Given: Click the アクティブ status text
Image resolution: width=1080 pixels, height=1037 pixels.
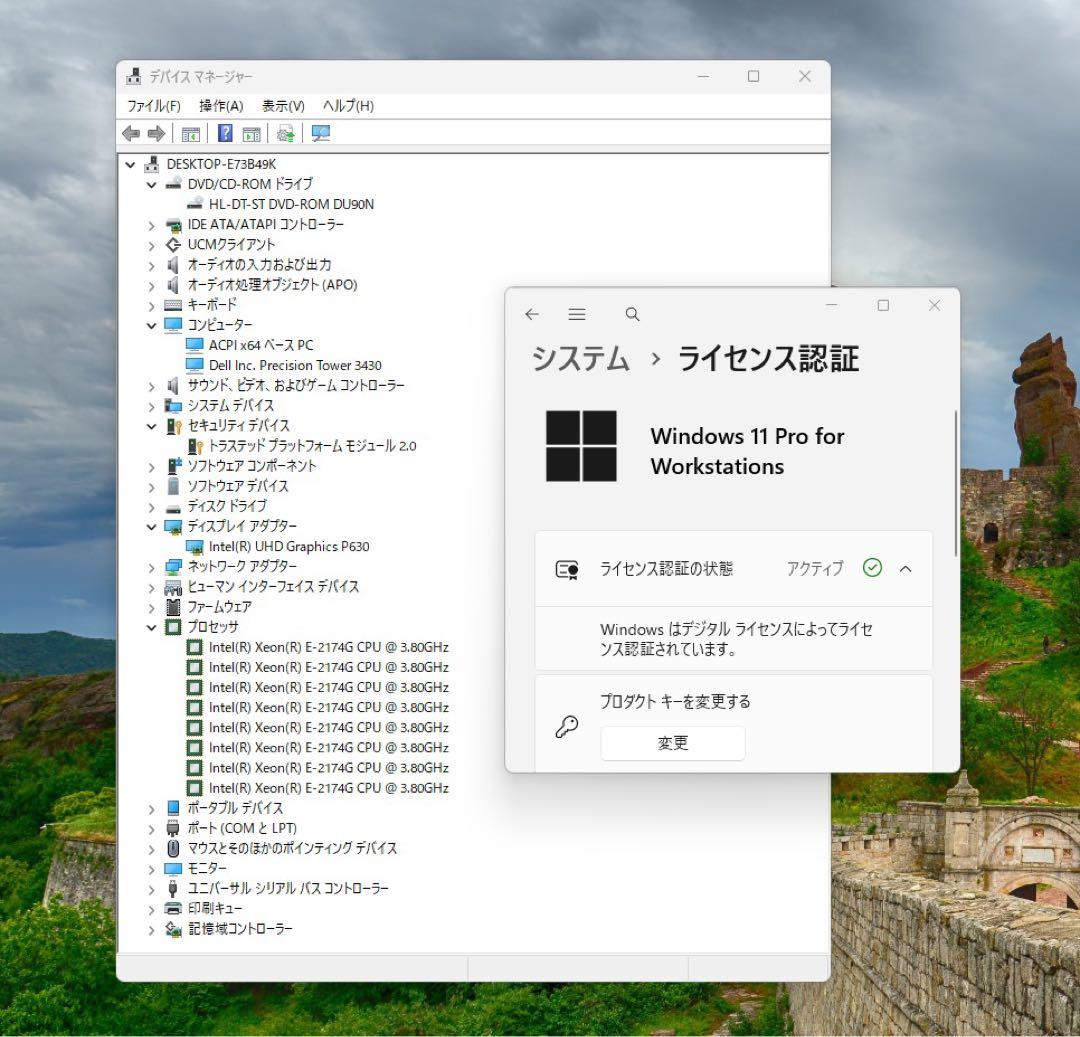Looking at the screenshot, I should [815, 569].
